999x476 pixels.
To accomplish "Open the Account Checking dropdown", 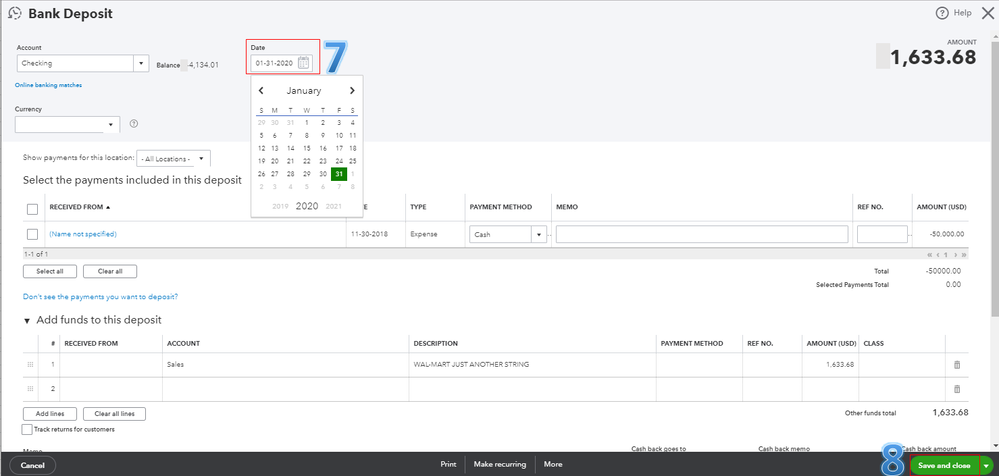I will click(x=141, y=63).
